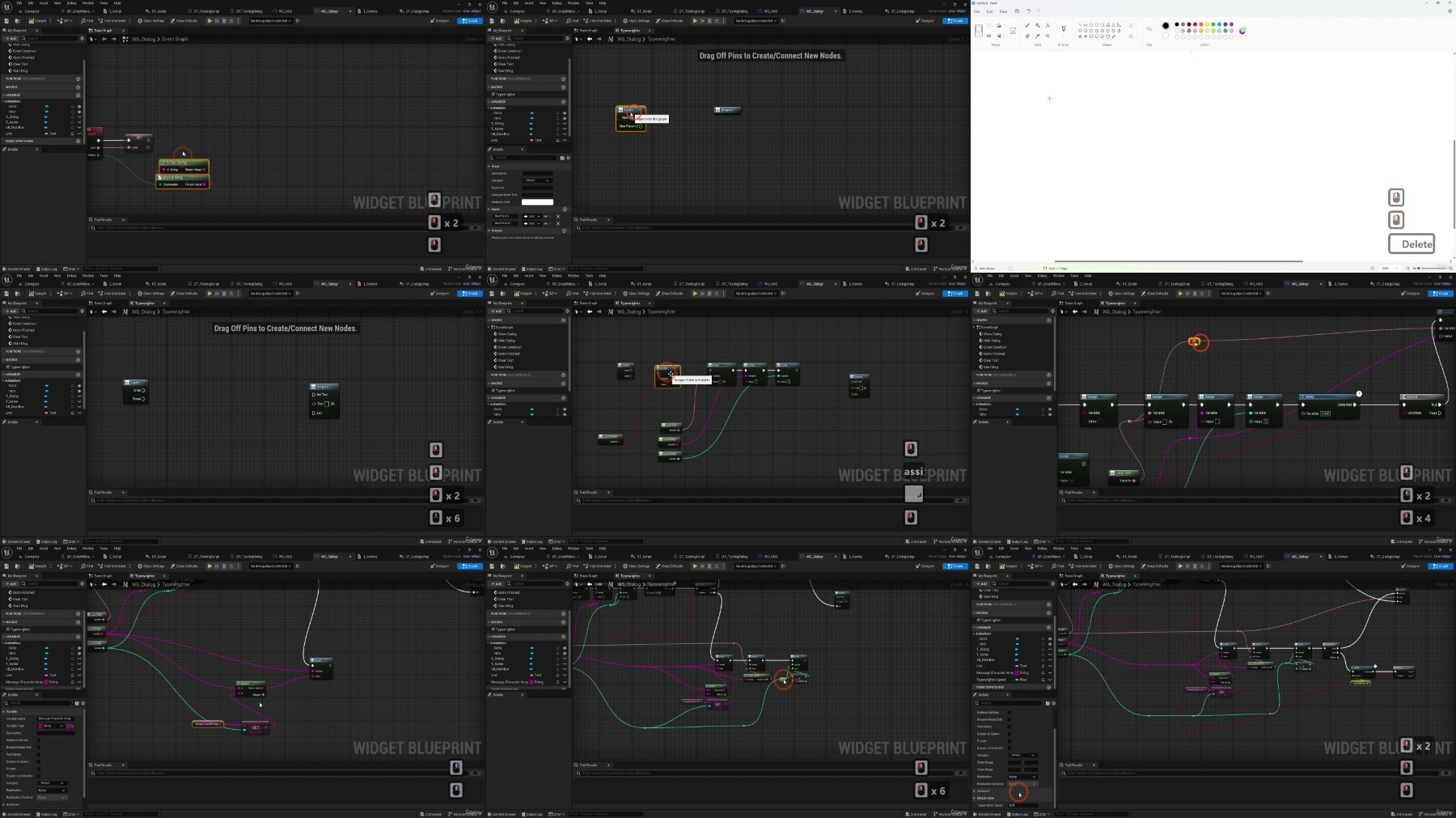The width and height of the screenshot is (1456, 818).
Task: Toggle Private checkbox in the bottom-right frame
Action: [1009, 741]
